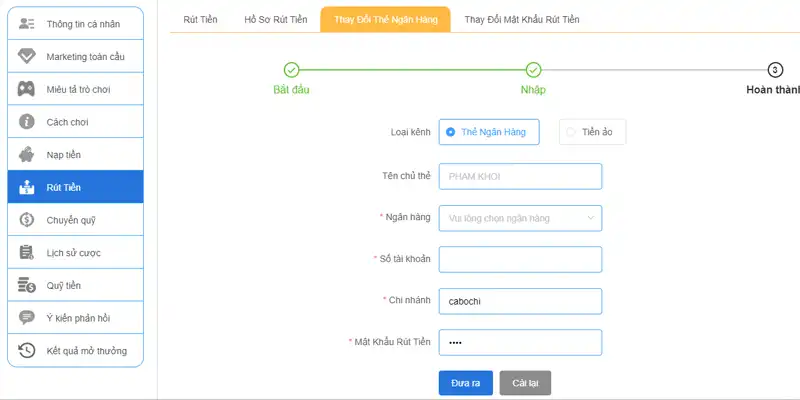Click the Mật Khẩu Rút Tiền password field

coord(520,342)
